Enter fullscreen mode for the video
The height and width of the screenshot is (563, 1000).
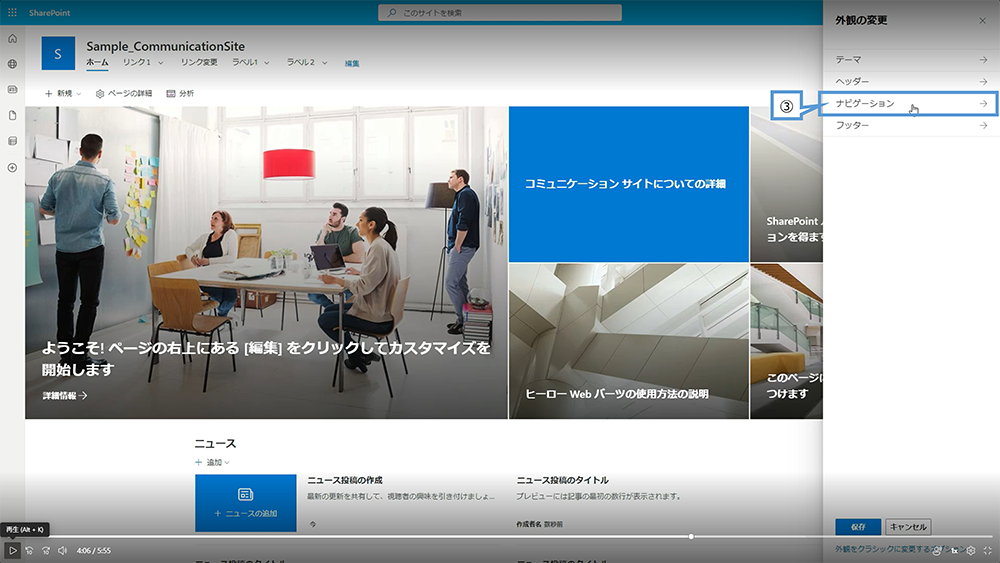[988, 550]
